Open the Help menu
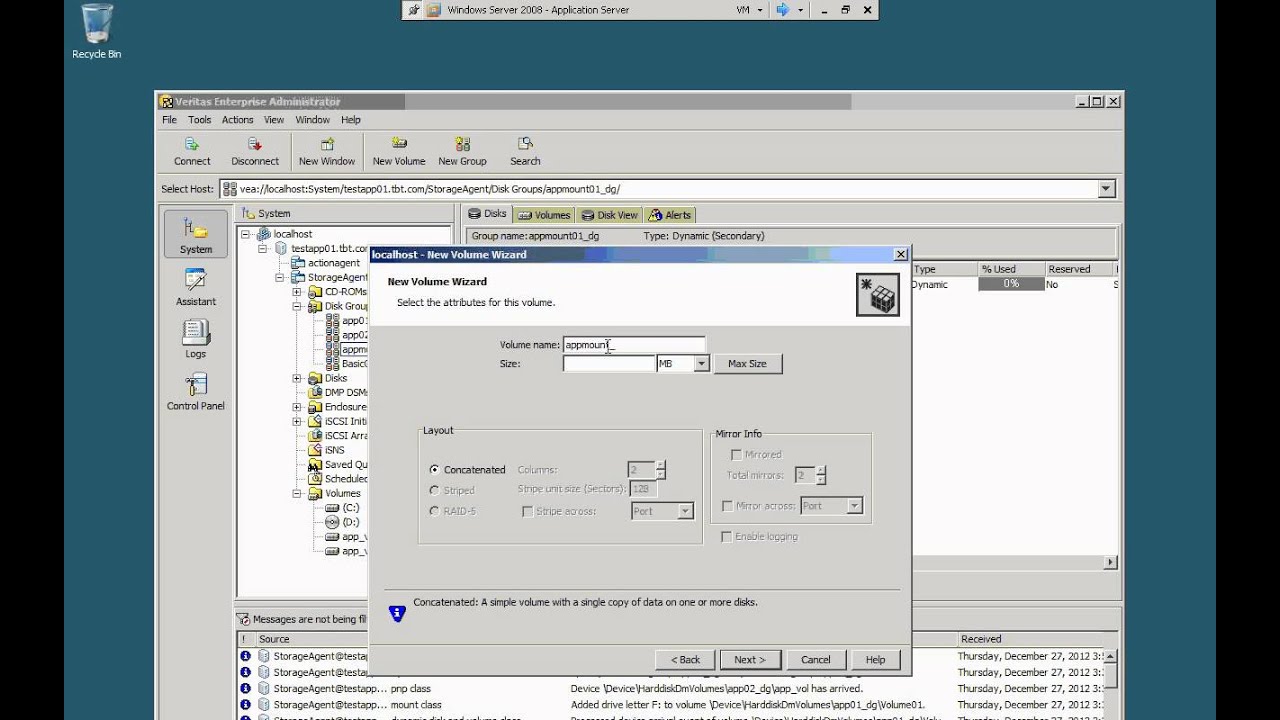This screenshot has width=1280, height=720. coord(350,120)
